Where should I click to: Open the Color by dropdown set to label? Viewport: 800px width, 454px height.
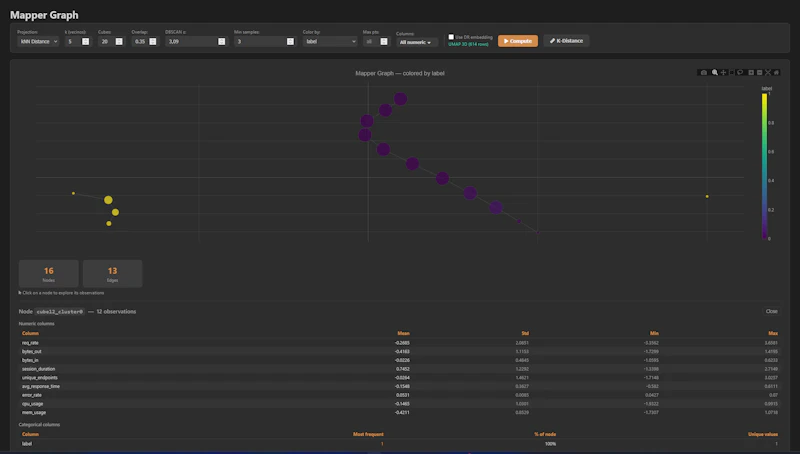point(330,41)
